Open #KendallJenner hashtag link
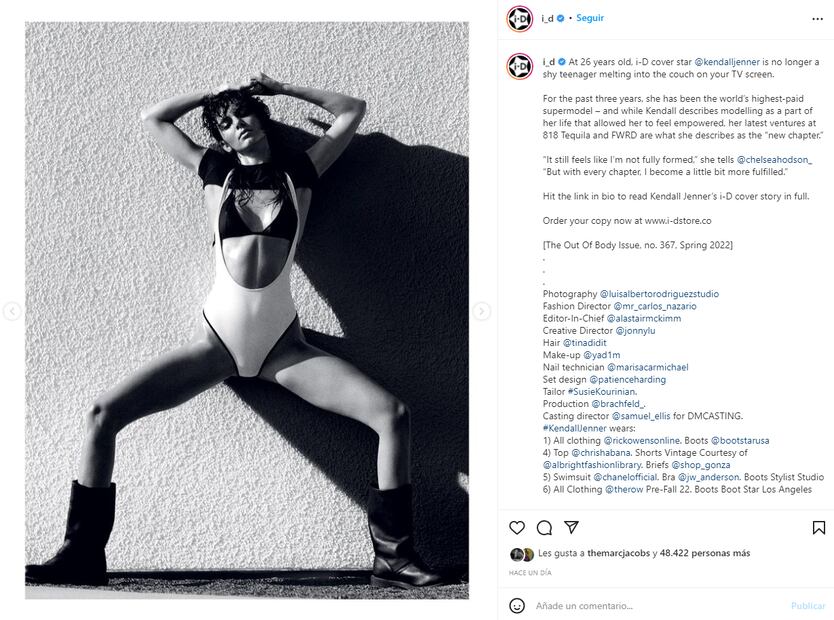 (x=574, y=429)
